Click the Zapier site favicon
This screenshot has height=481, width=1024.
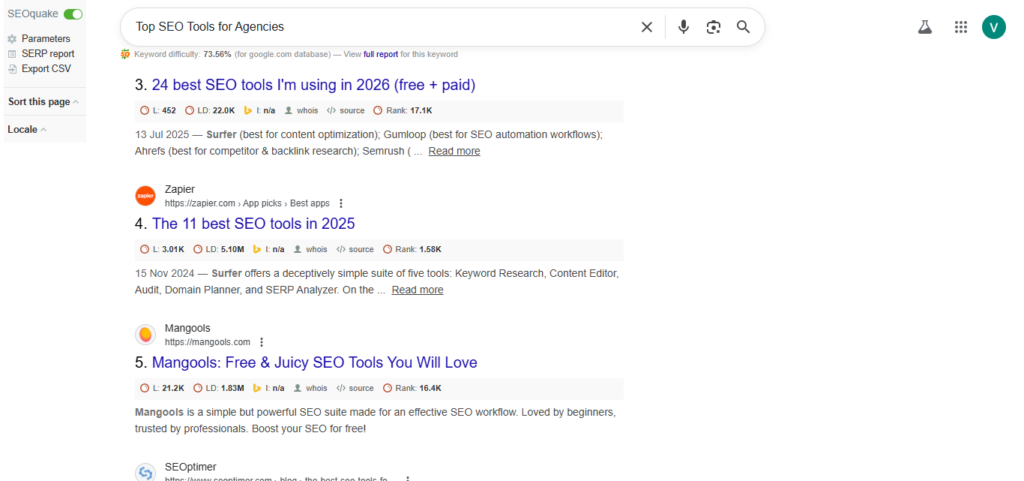point(145,196)
